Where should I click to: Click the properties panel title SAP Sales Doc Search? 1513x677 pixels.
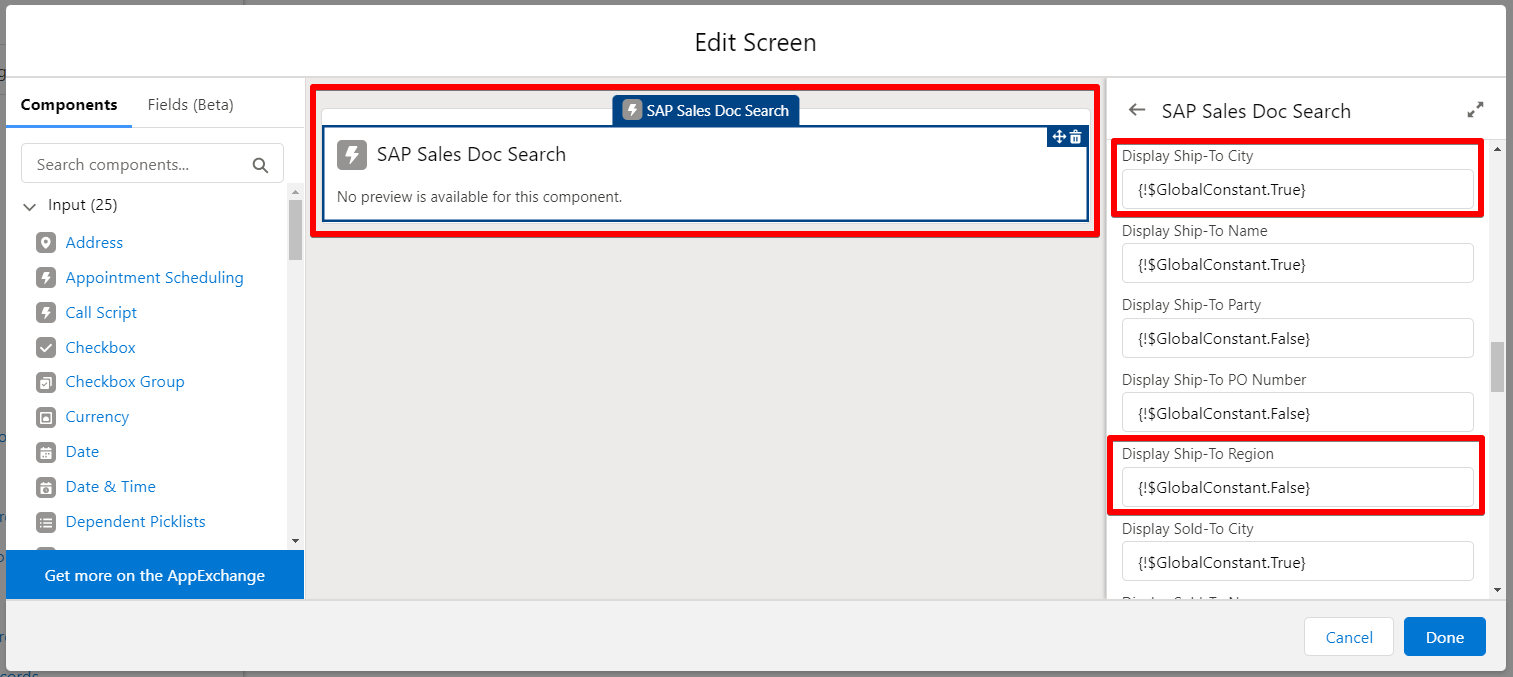[1256, 111]
